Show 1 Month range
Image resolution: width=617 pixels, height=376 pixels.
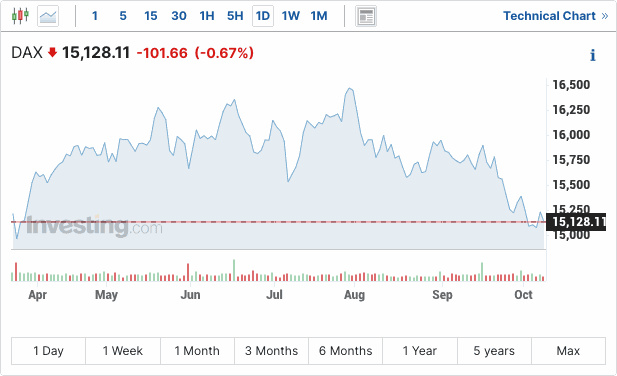coord(197,351)
